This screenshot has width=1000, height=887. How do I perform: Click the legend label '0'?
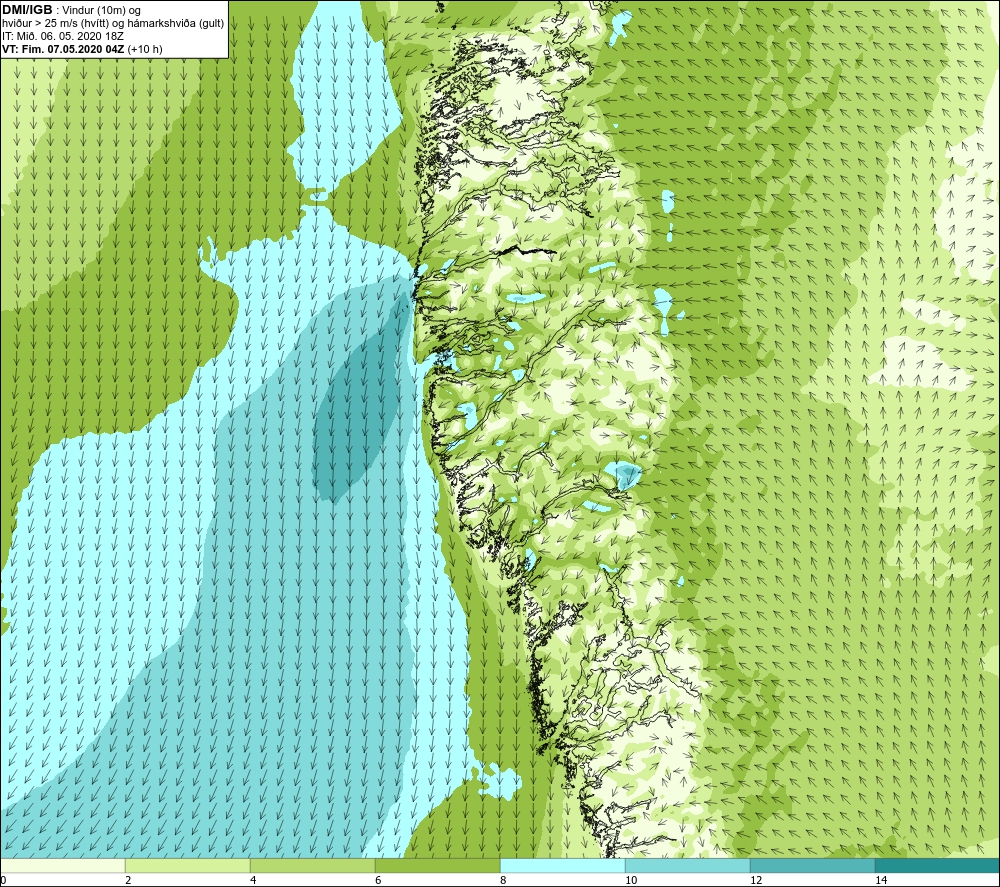(x=3, y=880)
